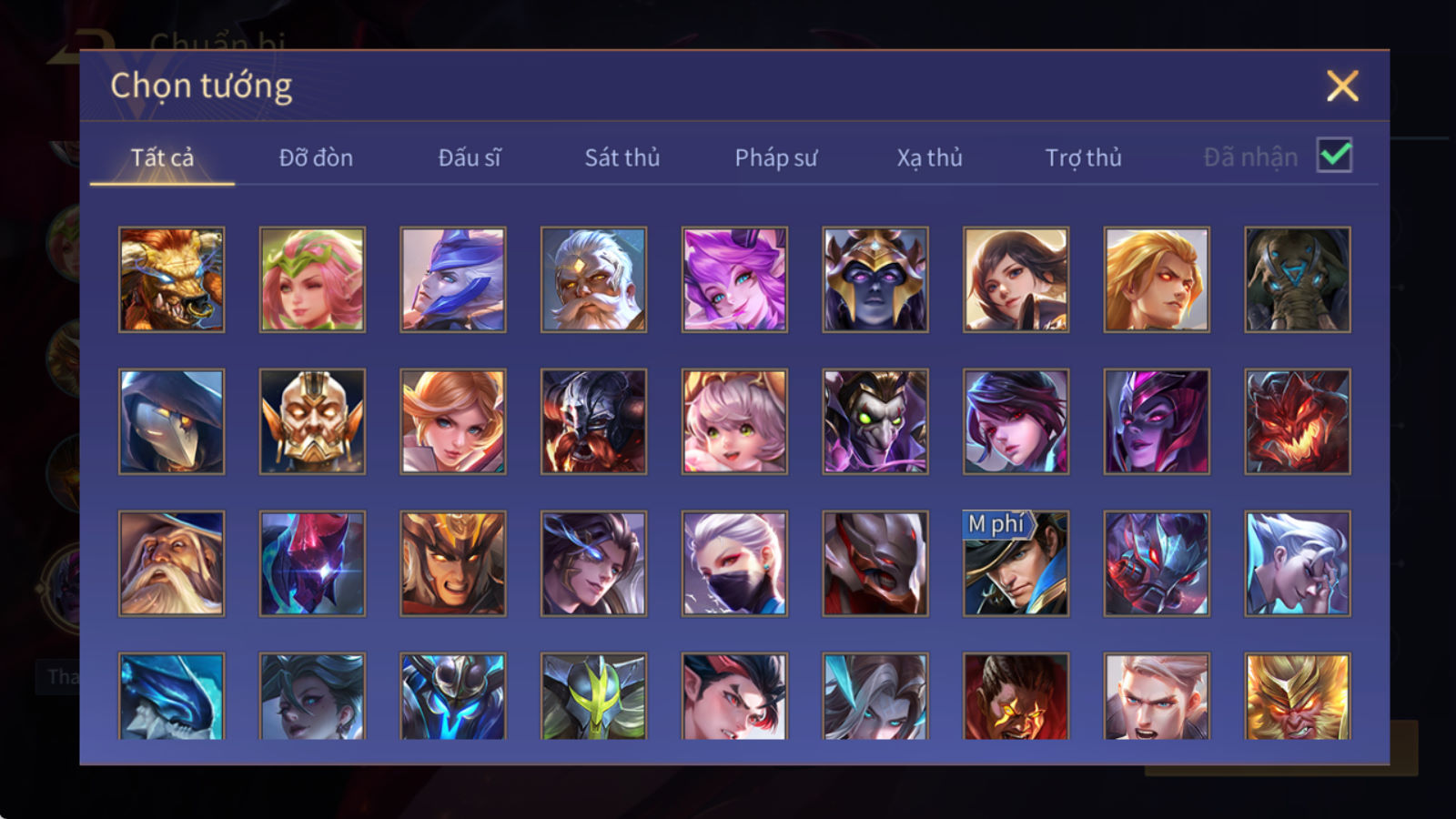Viewport: 1456px width, 819px height.
Task: Pick the hooded plague-mask hero
Action: tap(171, 421)
